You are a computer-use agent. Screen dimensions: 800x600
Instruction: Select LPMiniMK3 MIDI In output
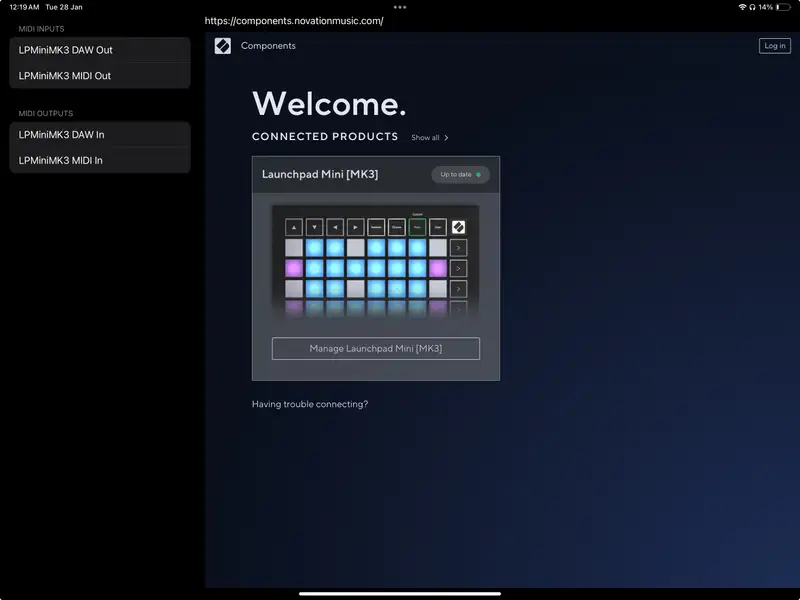pyautogui.click(x=100, y=160)
